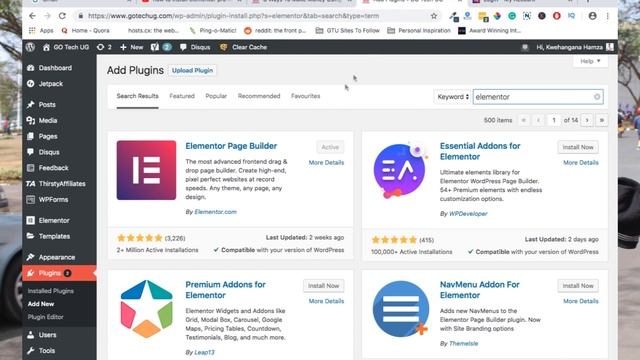This screenshot has width=640, height=360.
Task: Open the Chrome three-dot menu
Action: [x=607, y=16]
